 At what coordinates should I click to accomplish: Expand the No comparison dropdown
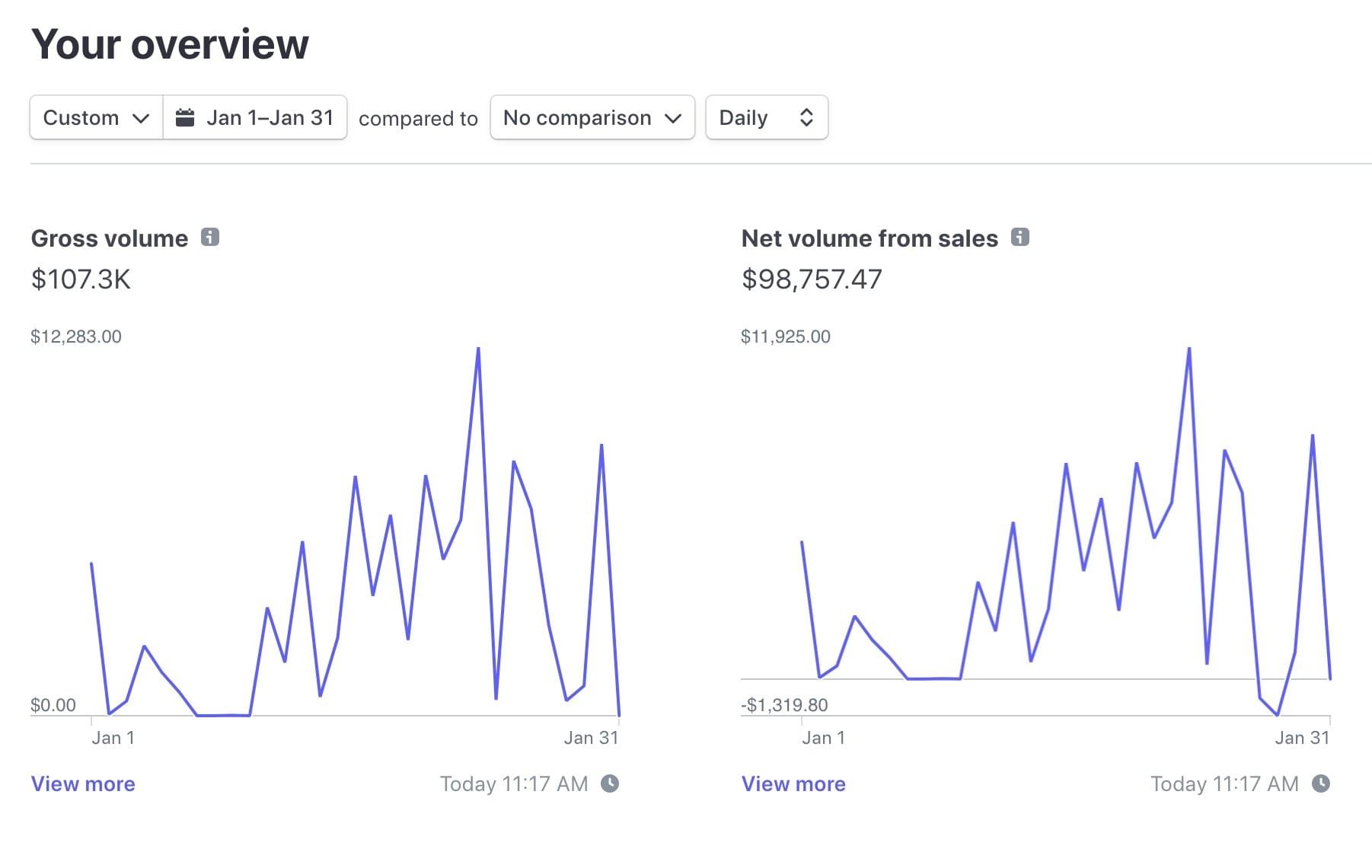[x=592, y=118]
